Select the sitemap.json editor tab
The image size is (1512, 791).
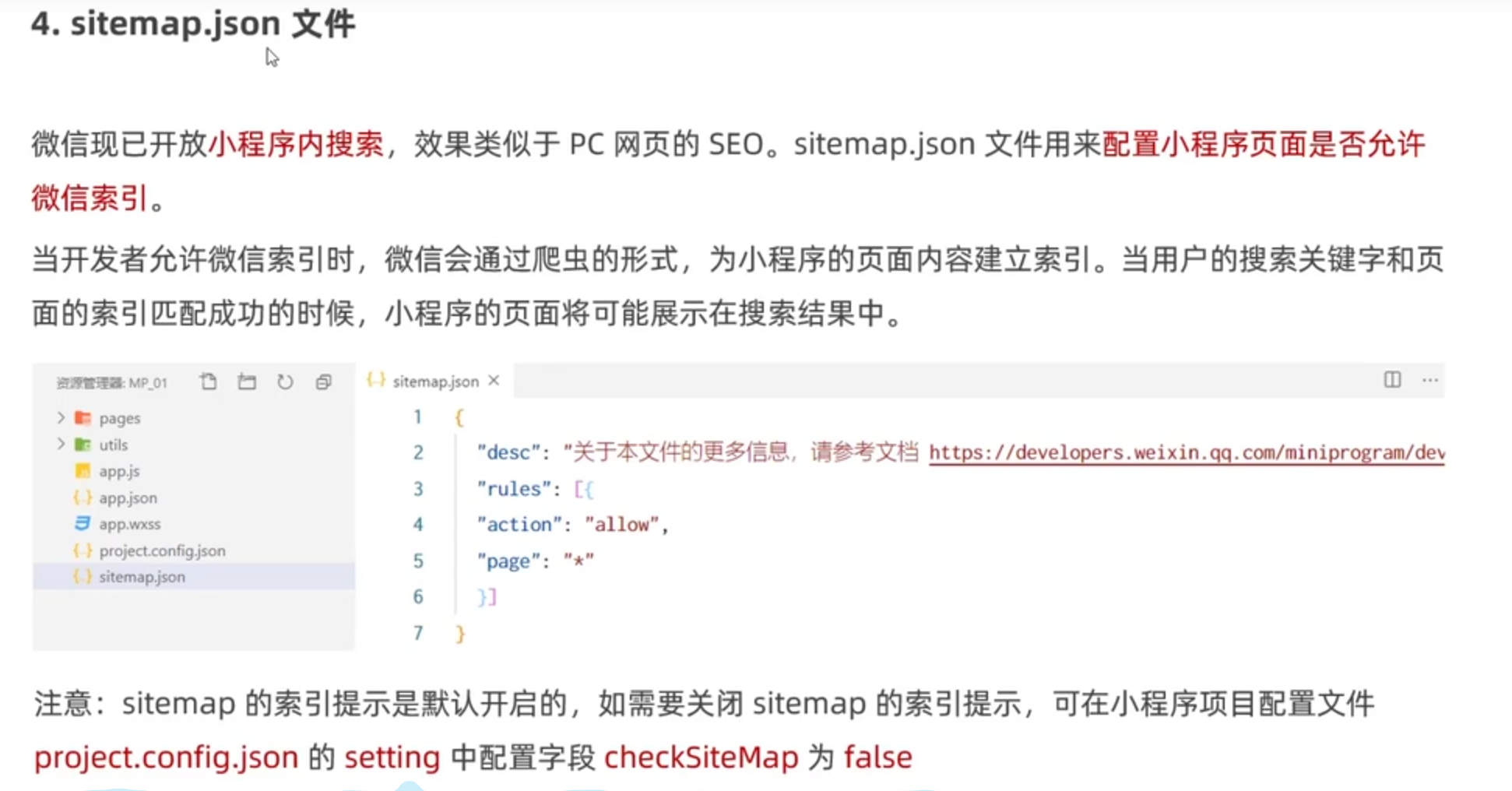point(434,381)
